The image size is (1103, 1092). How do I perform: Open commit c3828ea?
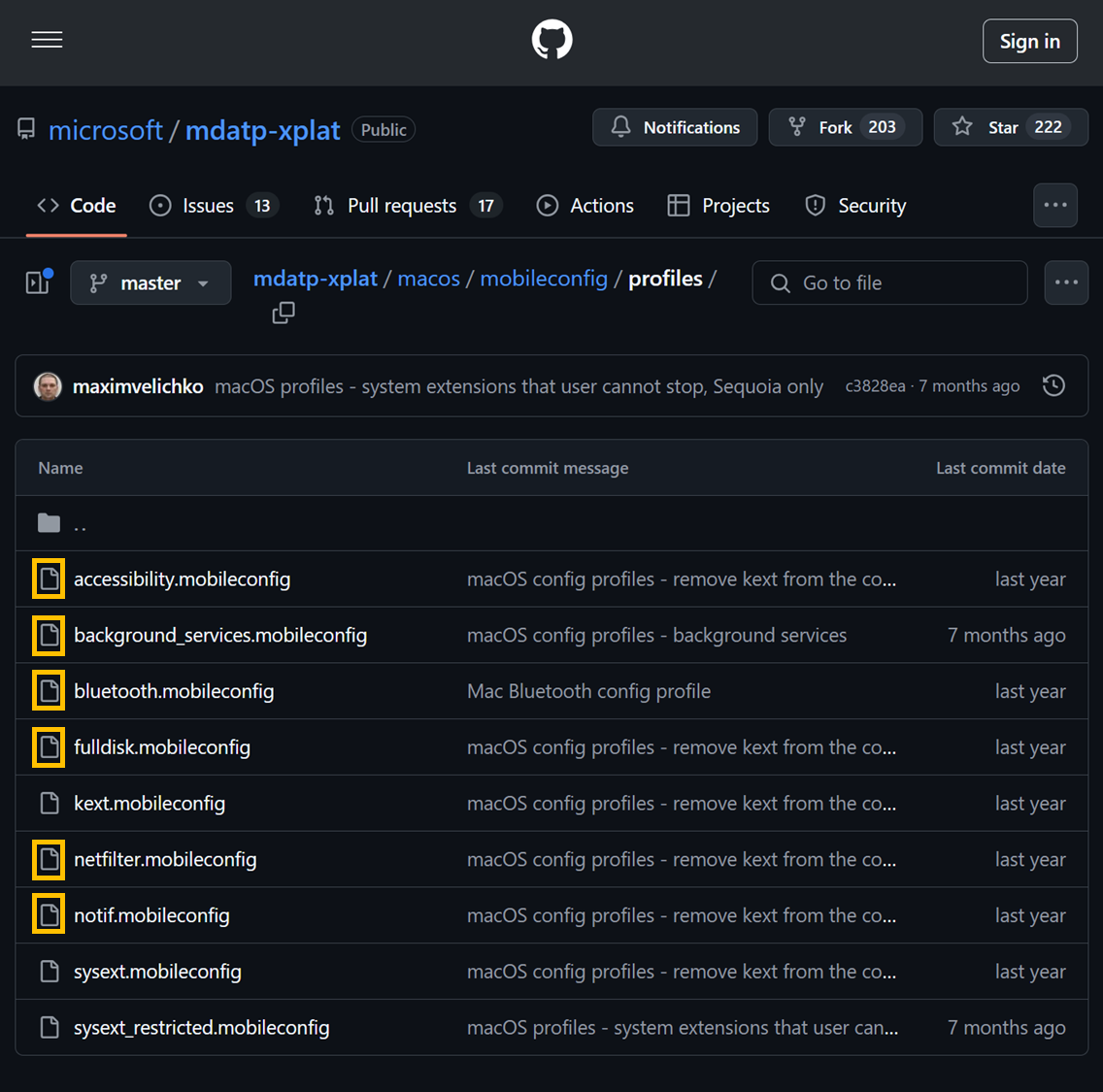click(875, 386)
